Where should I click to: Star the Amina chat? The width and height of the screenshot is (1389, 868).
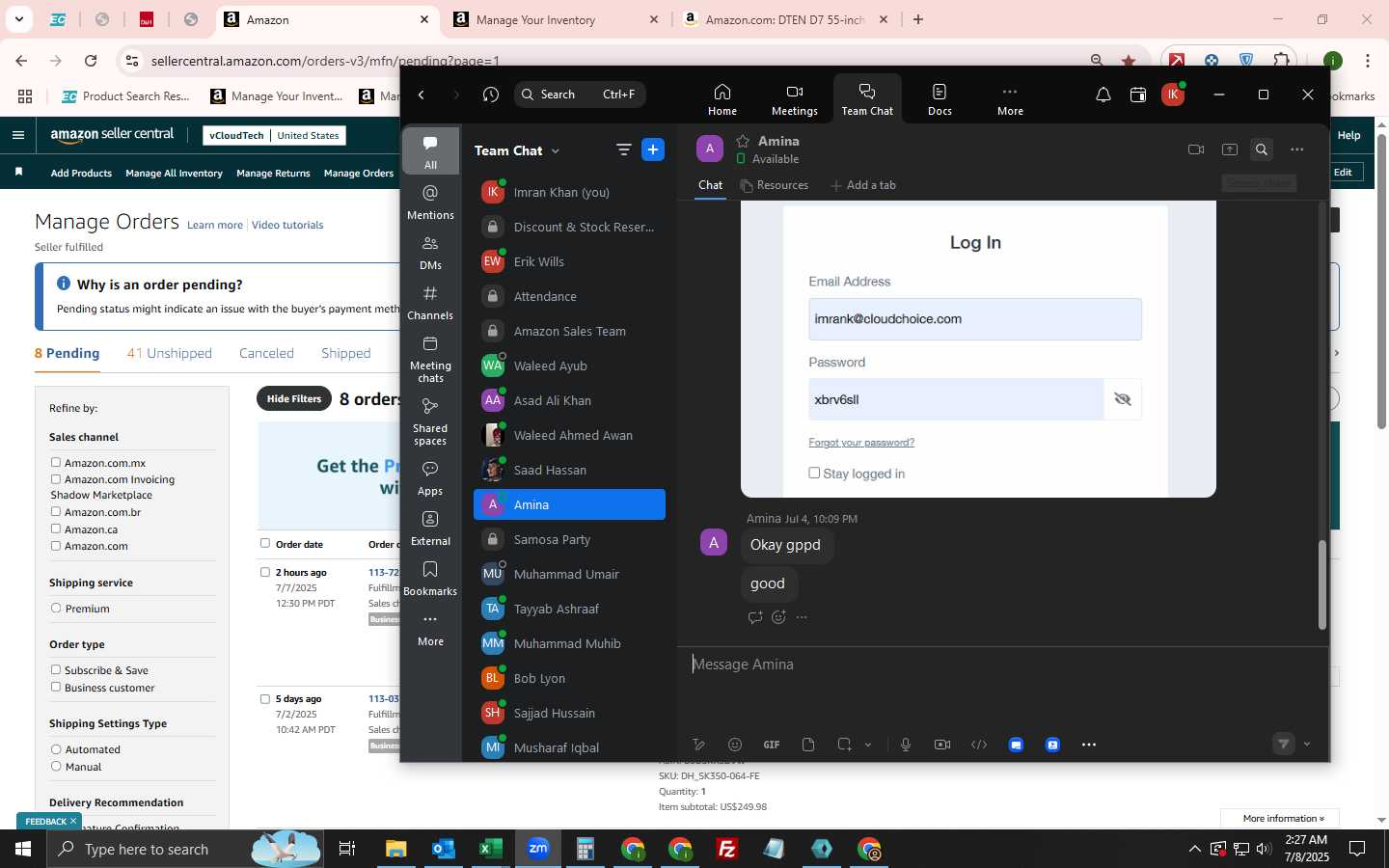743,141
